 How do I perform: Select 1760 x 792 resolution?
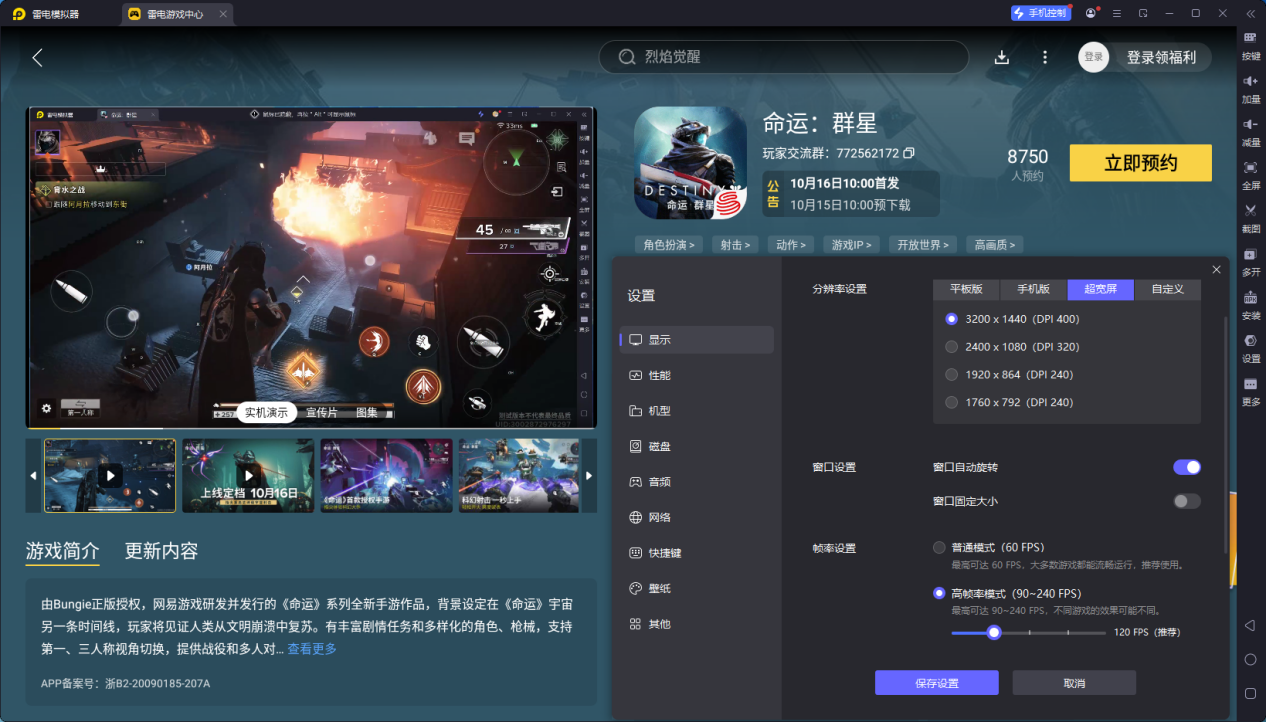tap(951, 402)
